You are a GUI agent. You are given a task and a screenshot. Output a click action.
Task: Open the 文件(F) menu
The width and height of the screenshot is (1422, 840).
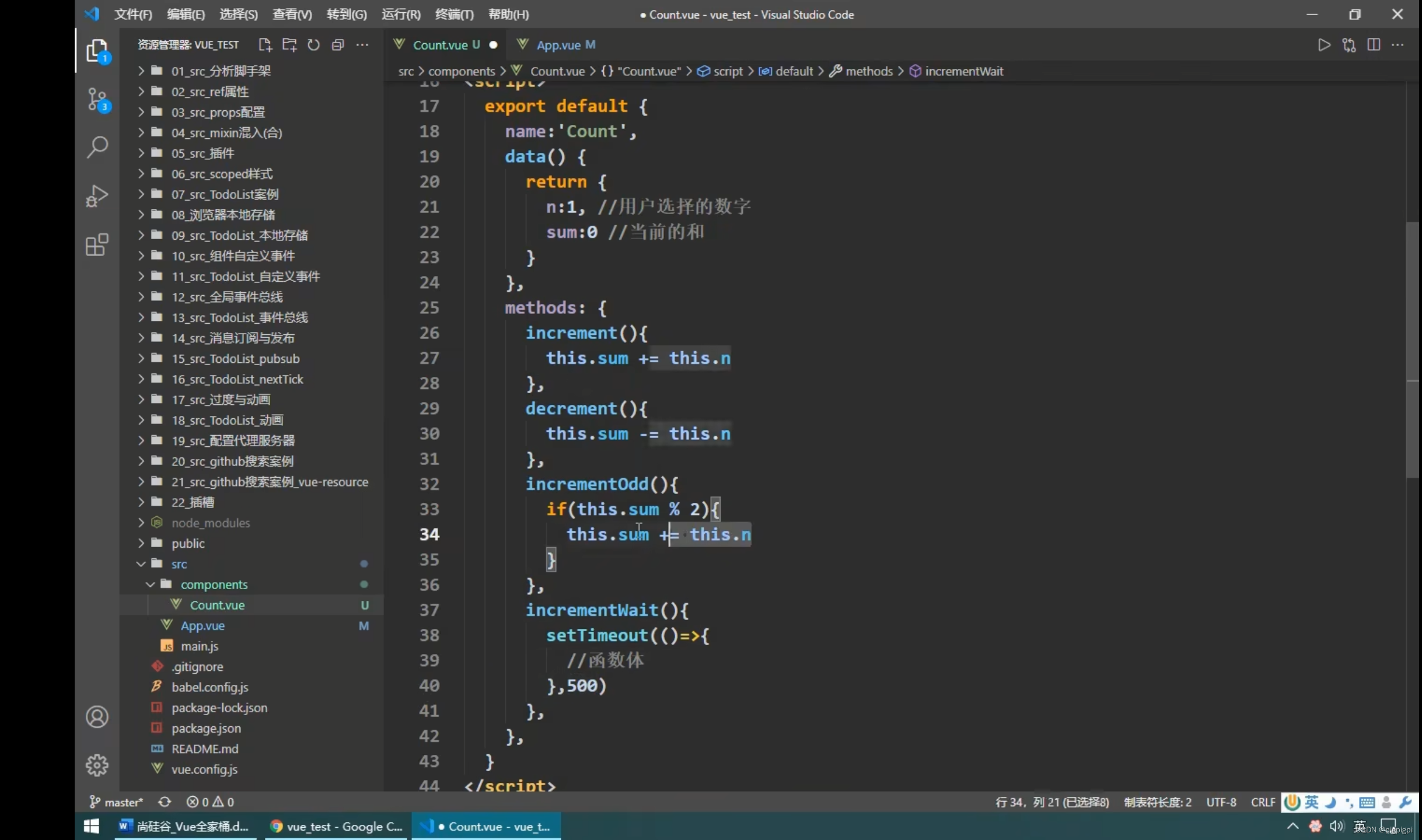click(133, 14)
